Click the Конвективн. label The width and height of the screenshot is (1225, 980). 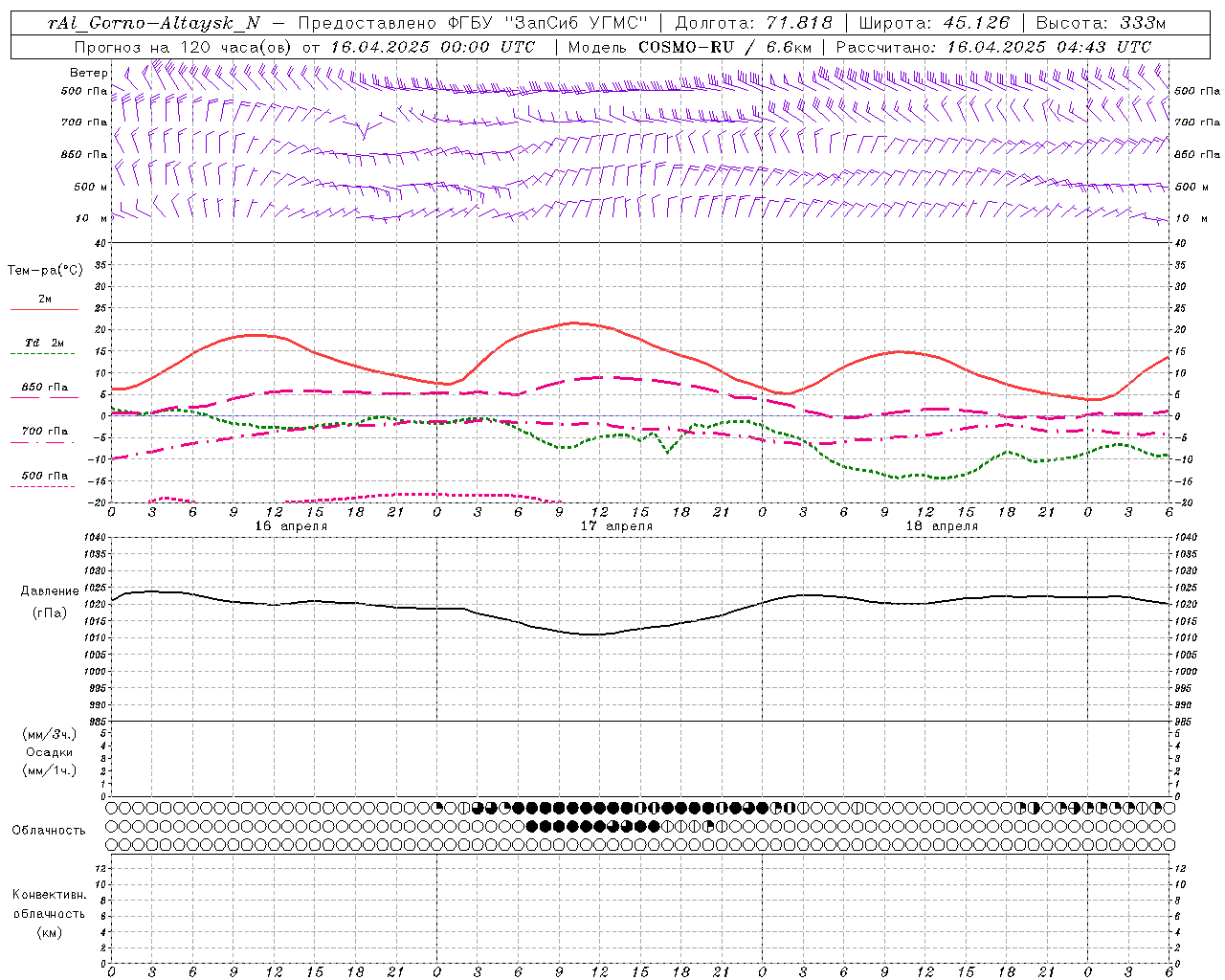coord(49,895)
